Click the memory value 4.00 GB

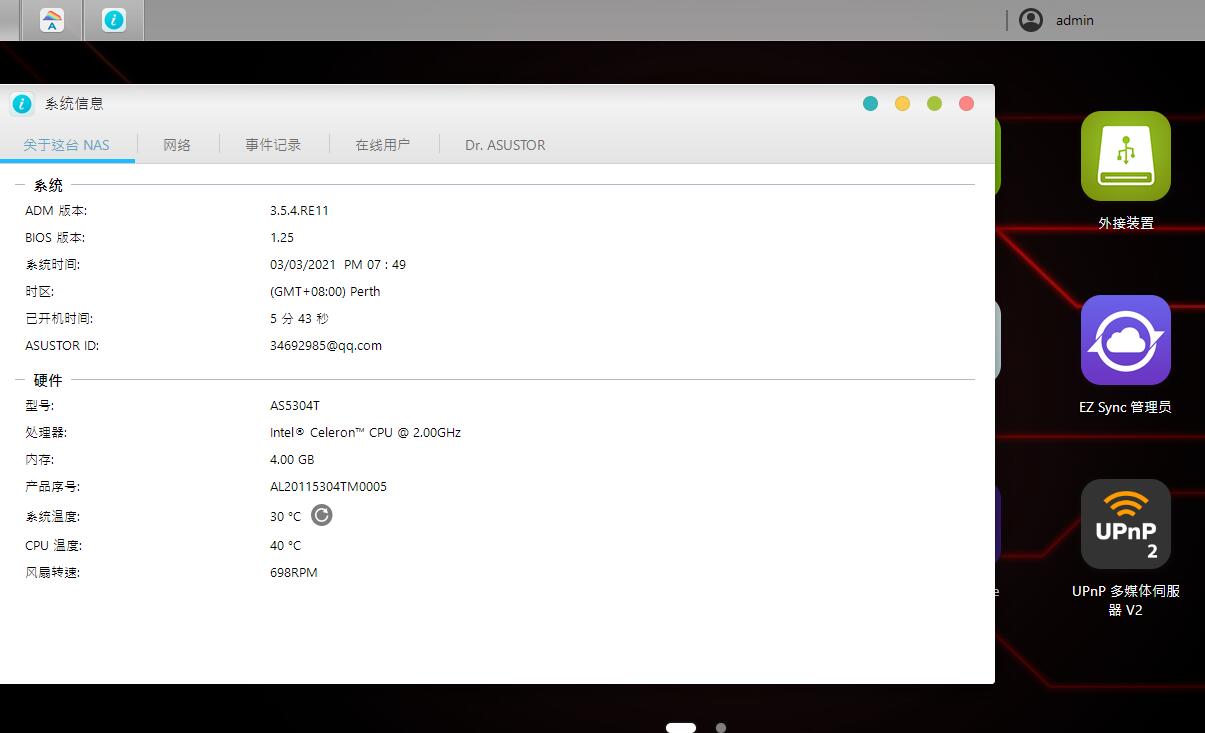tap(292, 460)
